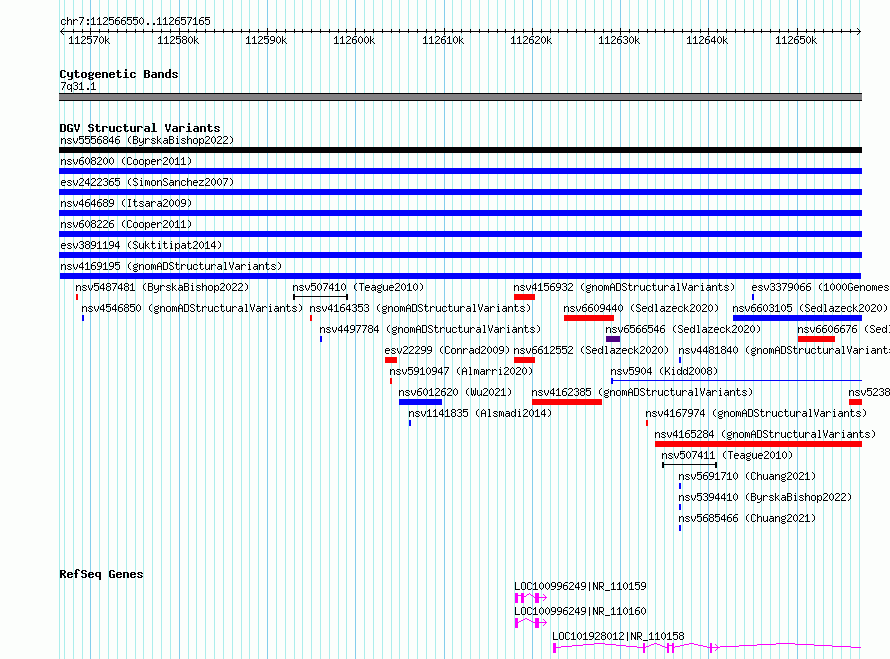890x659 pixels.
Task: Select the thin blue nsv5904 (Kidd2008) line
Action: pyautogui.click(x=736, y=380)
